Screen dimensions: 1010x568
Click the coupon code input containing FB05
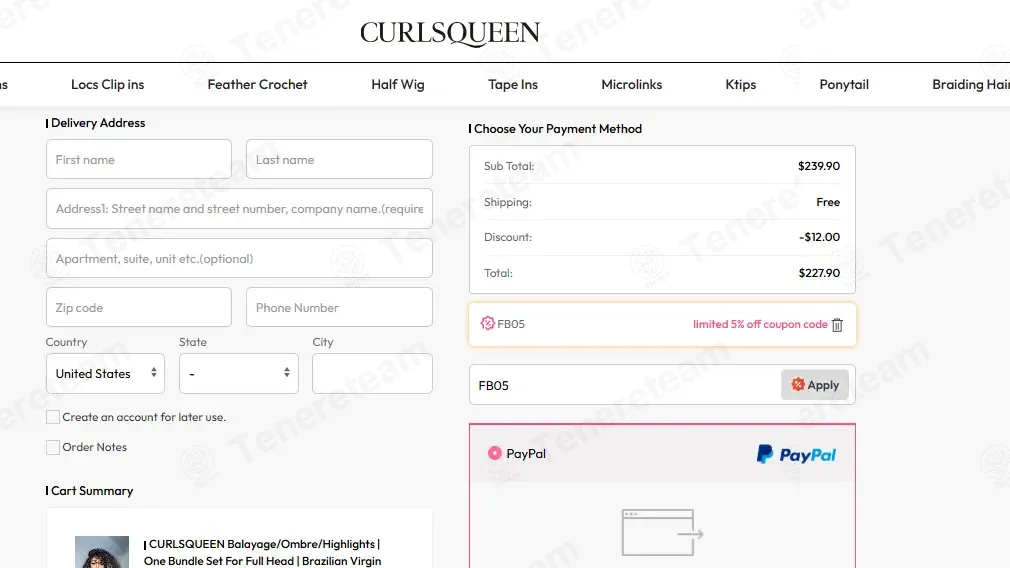625,385
